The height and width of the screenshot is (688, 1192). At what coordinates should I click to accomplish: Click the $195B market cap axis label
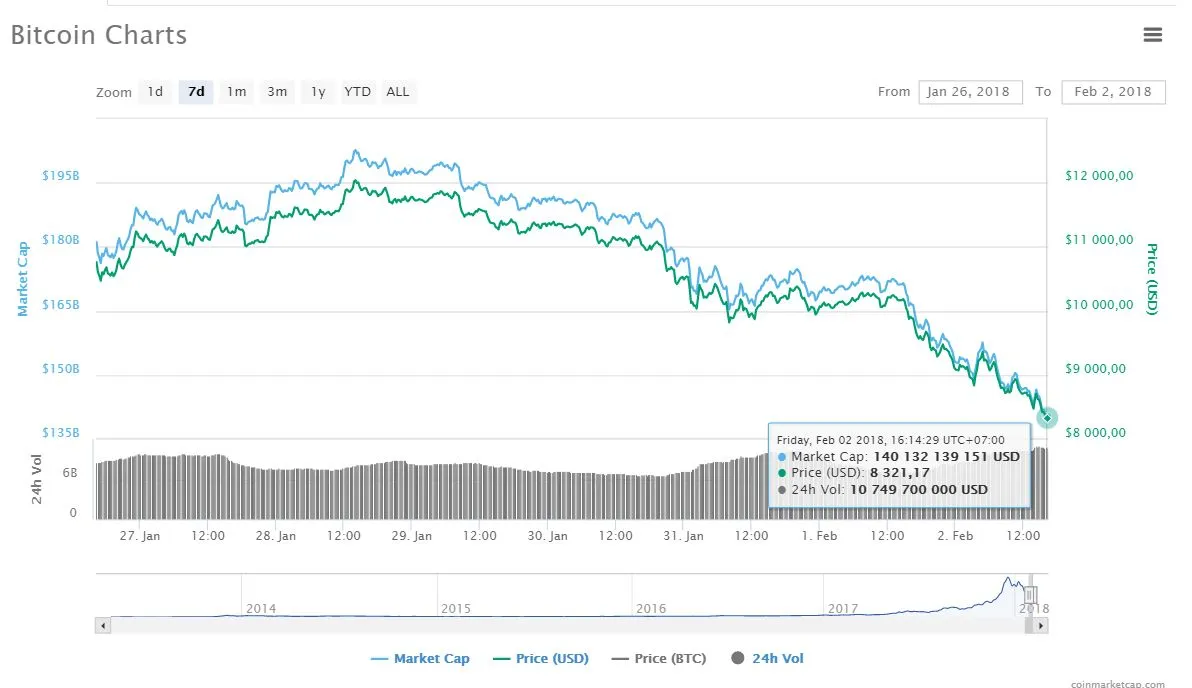pyautogui.click(x=61, y=176)
